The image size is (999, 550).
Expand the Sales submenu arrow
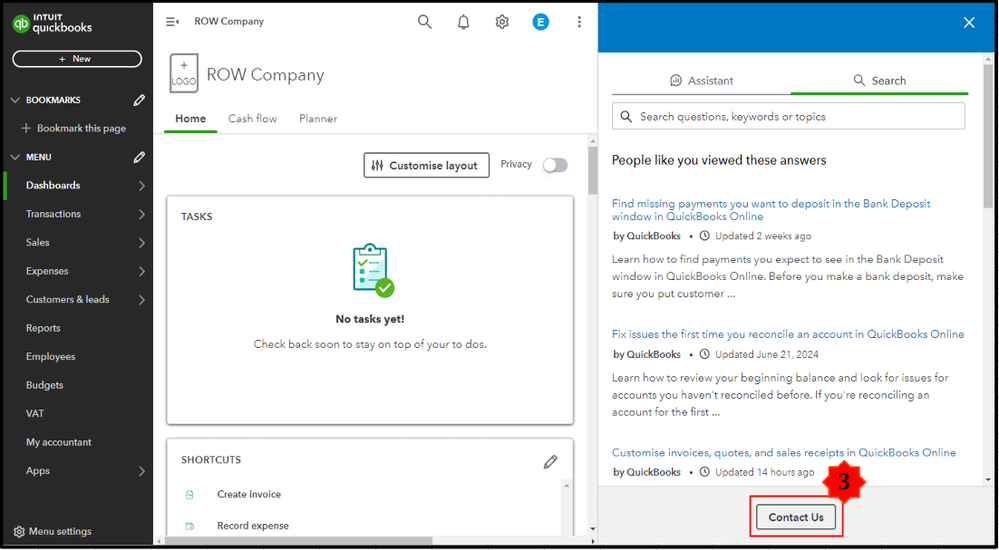point(141,243)
